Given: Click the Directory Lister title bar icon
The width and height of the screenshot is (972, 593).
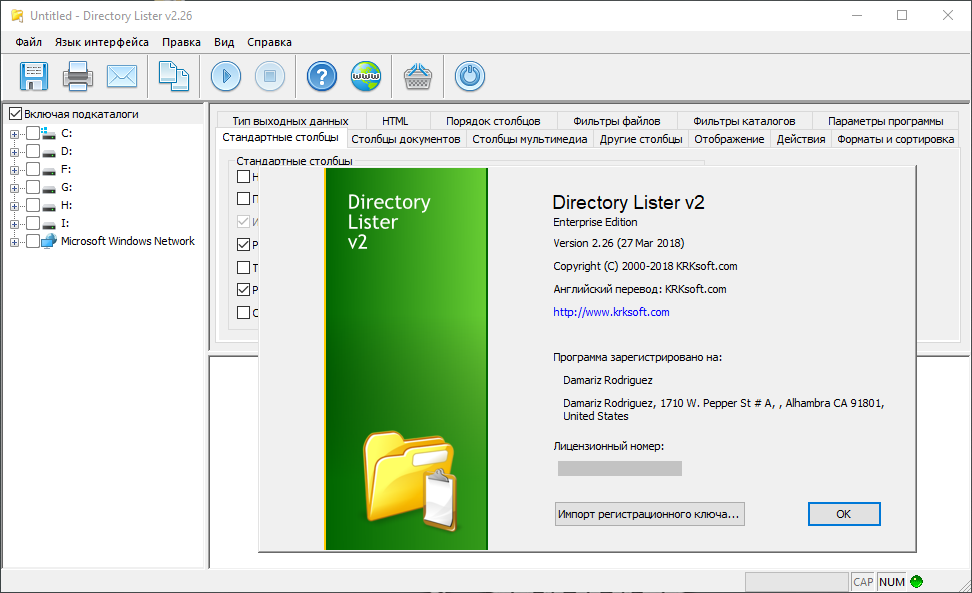Looking at the screenshot, I should click(x=17, y=15).
